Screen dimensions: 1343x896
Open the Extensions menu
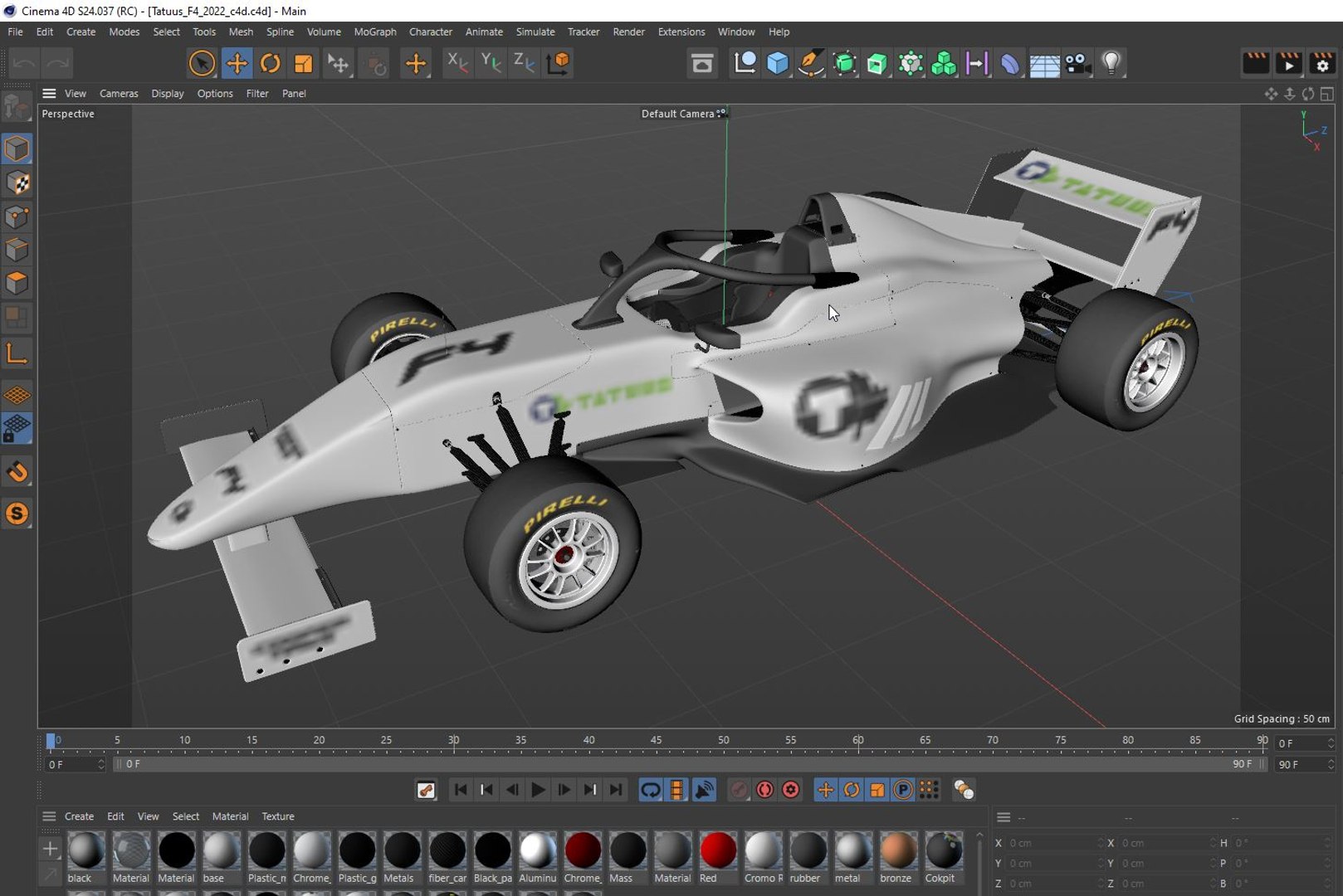pyautogui.click(x=681, y=32)
